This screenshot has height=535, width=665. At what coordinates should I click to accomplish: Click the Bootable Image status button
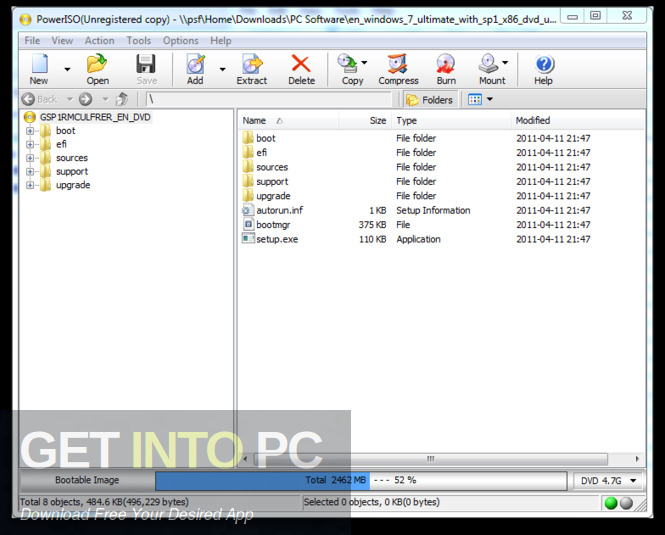pos(87,480)
